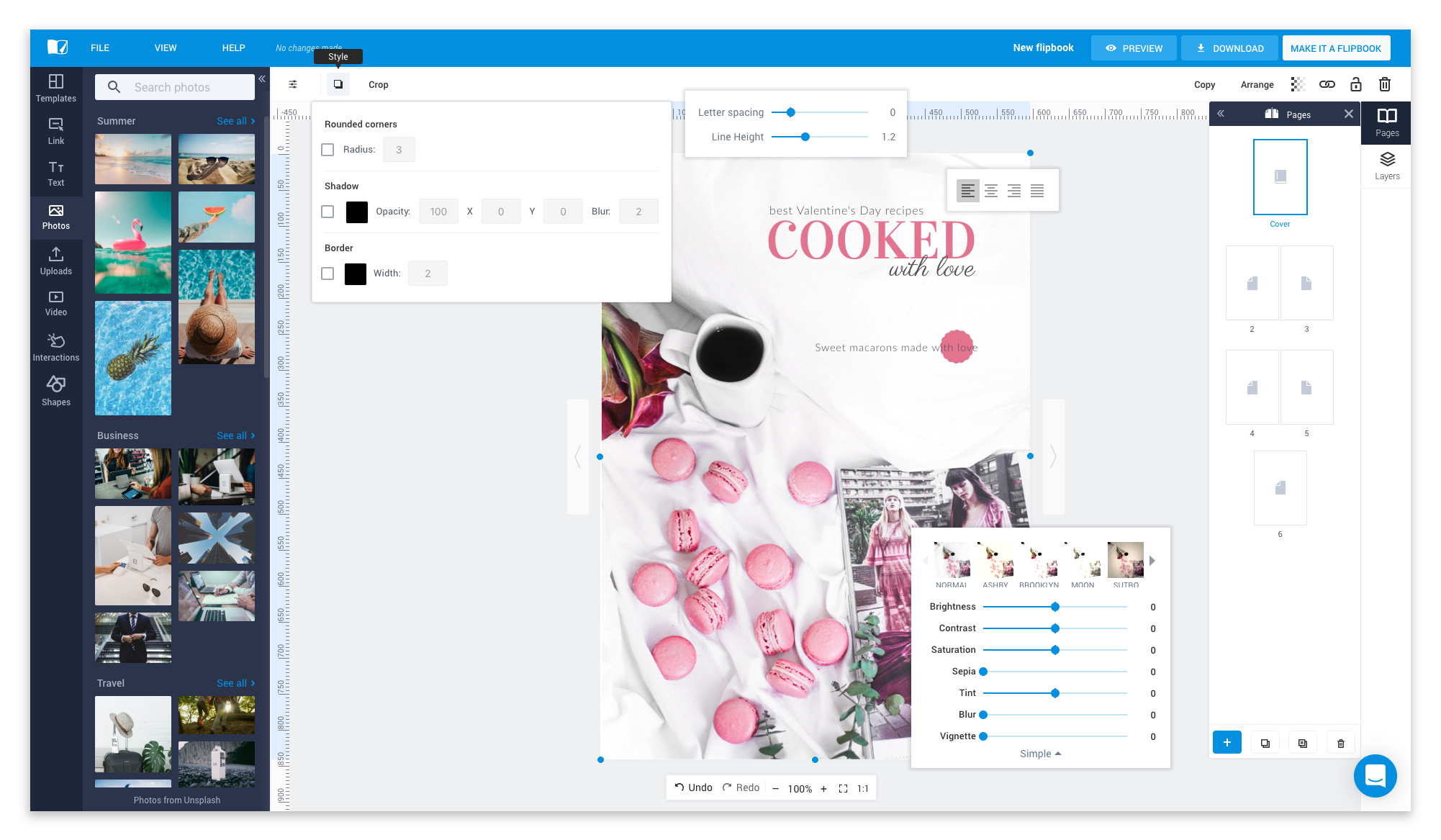The height and width of the screenshot is (840, 1441).
Task: Click MAKE IT A FLIPBOOK button
Action: 1335,48
